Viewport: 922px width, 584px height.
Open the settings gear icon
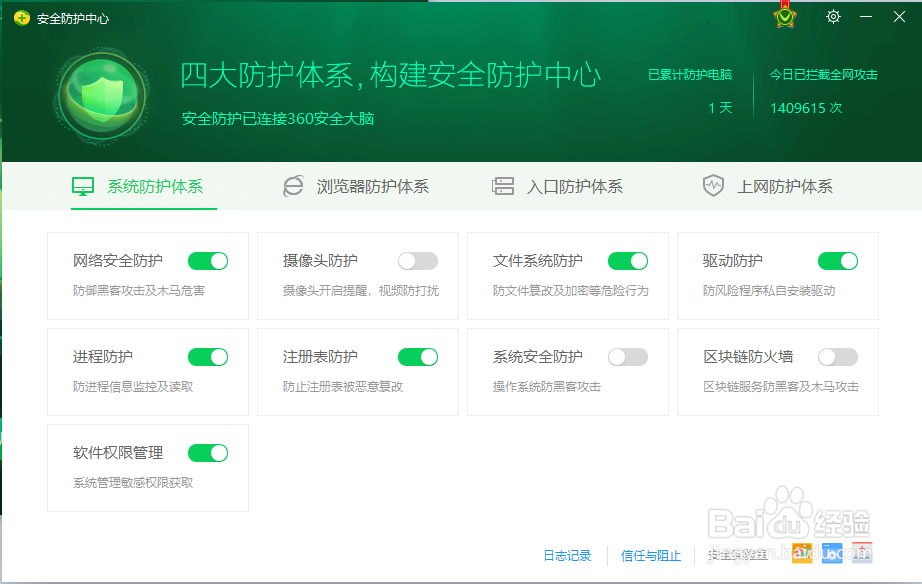click(x=833, y=17)
